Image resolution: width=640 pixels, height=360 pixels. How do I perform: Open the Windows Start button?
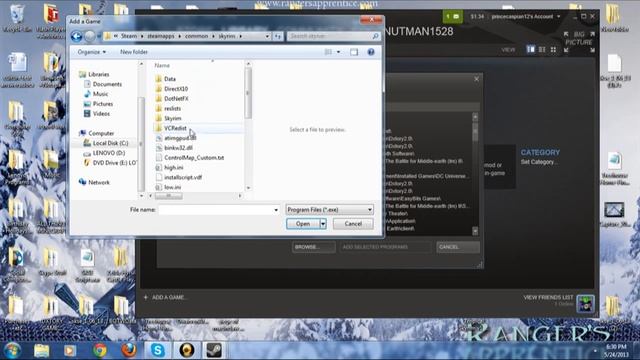12,350
